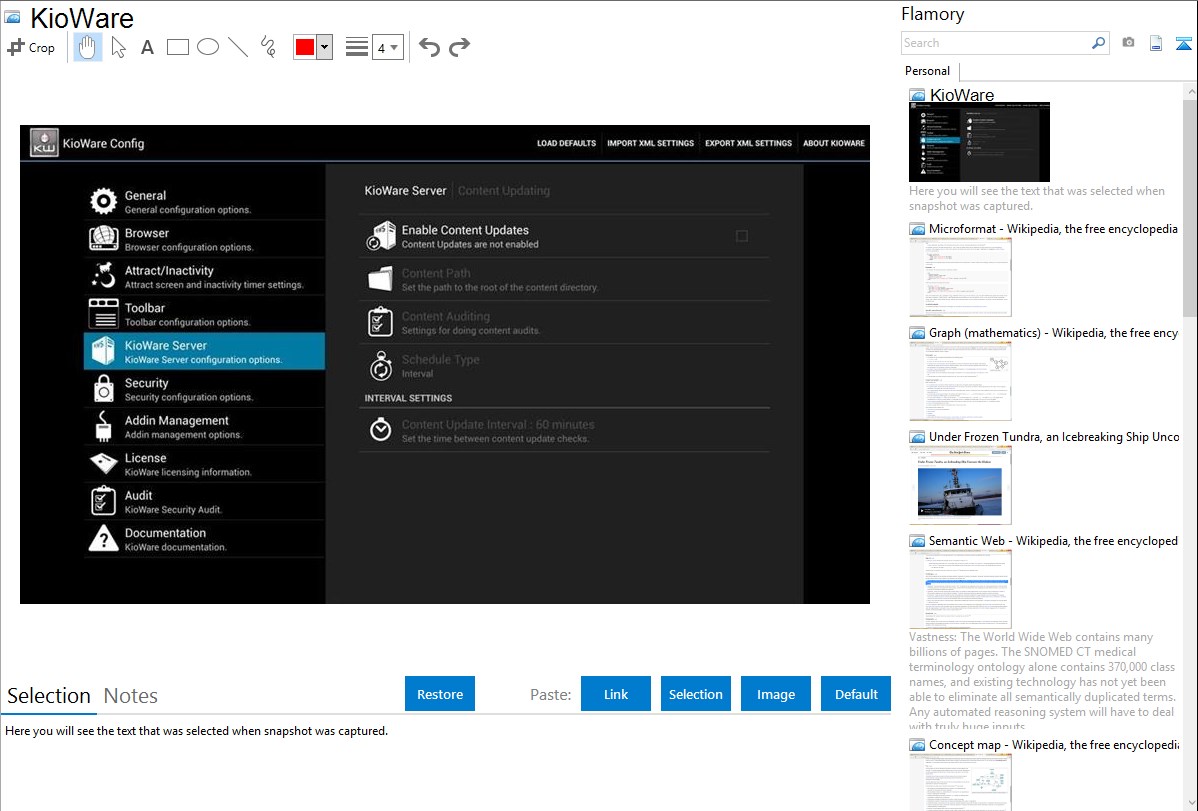Click the Flamory app icon beside the KioWare title

click(12, 17)
